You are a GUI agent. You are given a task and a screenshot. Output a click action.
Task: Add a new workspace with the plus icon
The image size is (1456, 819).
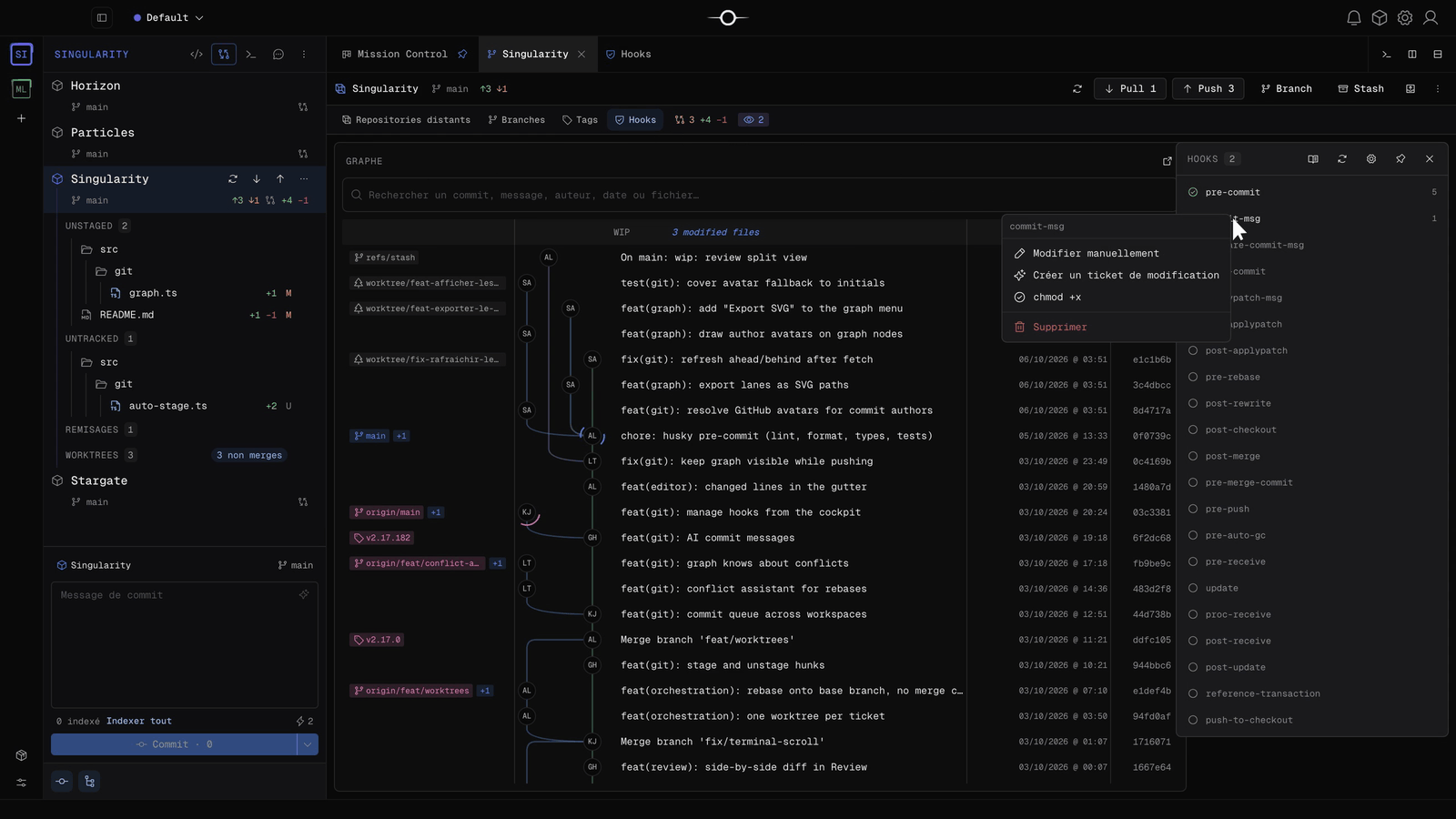(x=21, y=118)
